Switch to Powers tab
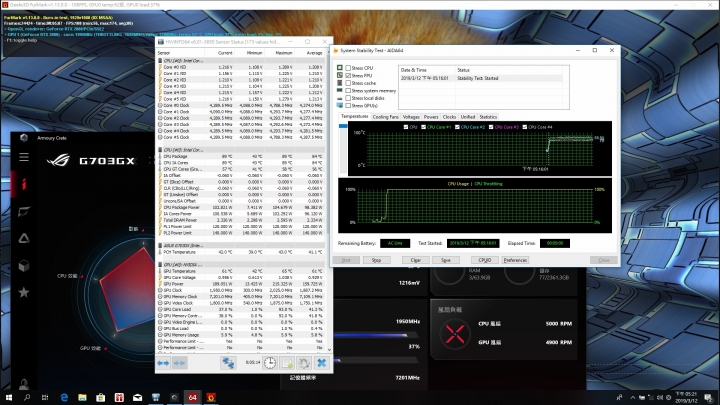 click(x=431, y=117)
